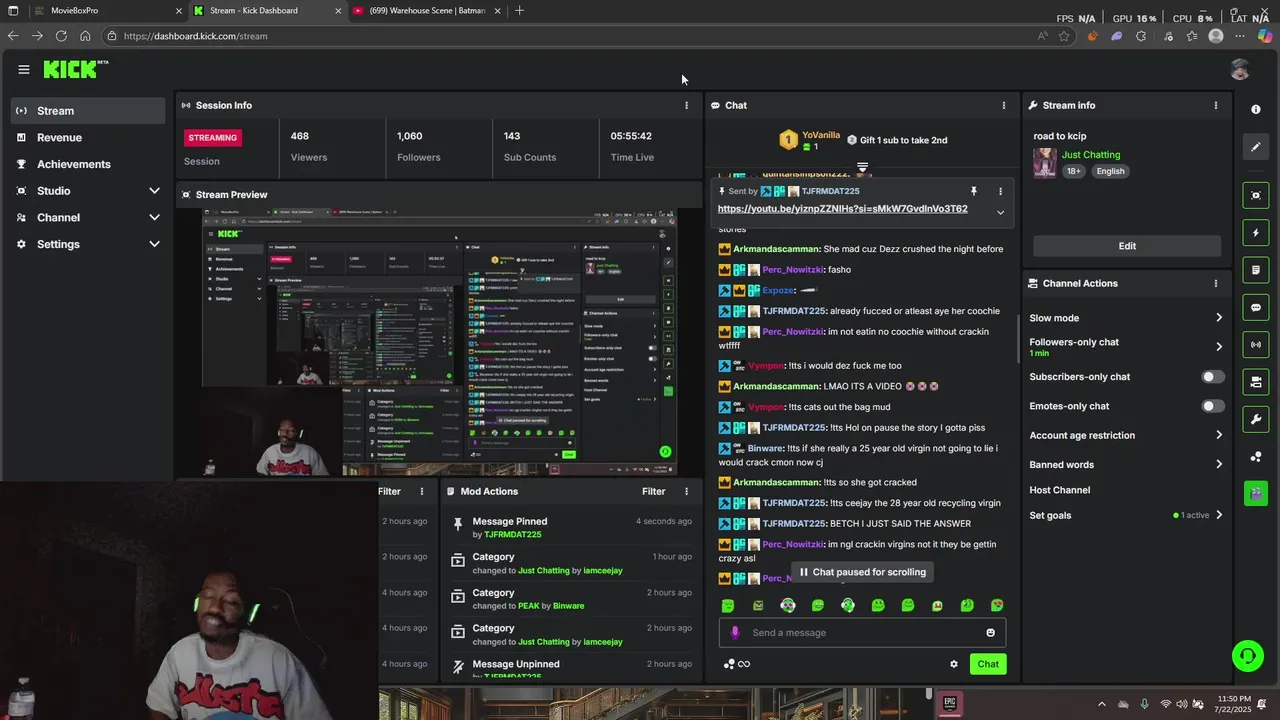Open Edge Copilot icon
Image resolution: width=1280 pixels, height=720 pixels.
pyautogui.click(x=1265, y=36)
